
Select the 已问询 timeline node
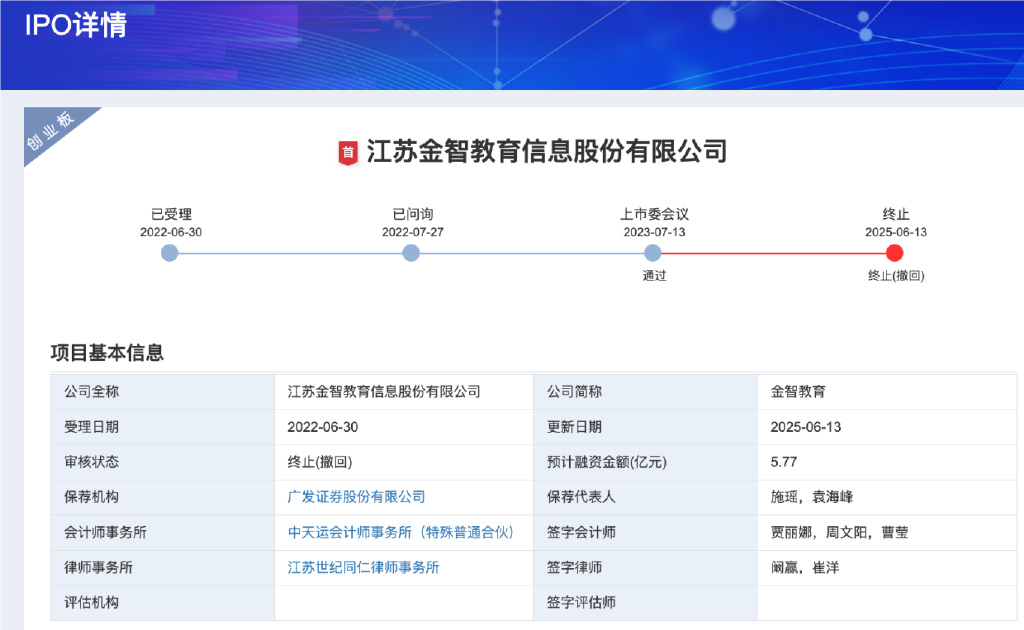click(411, 253)
